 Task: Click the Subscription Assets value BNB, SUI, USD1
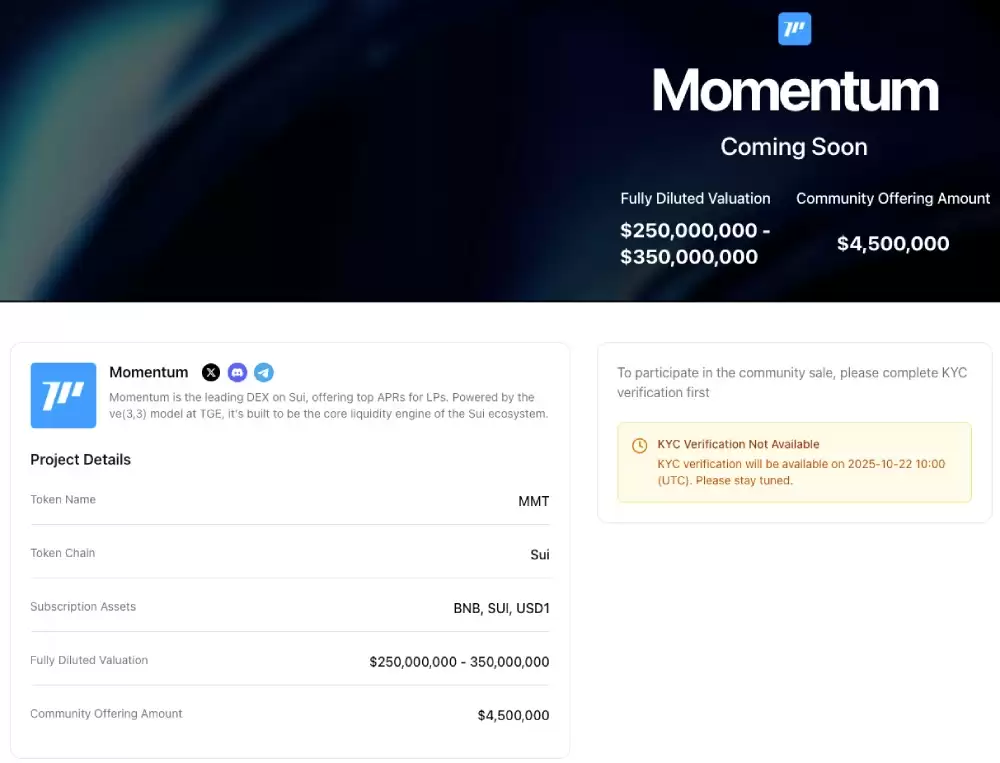(500, 607)
